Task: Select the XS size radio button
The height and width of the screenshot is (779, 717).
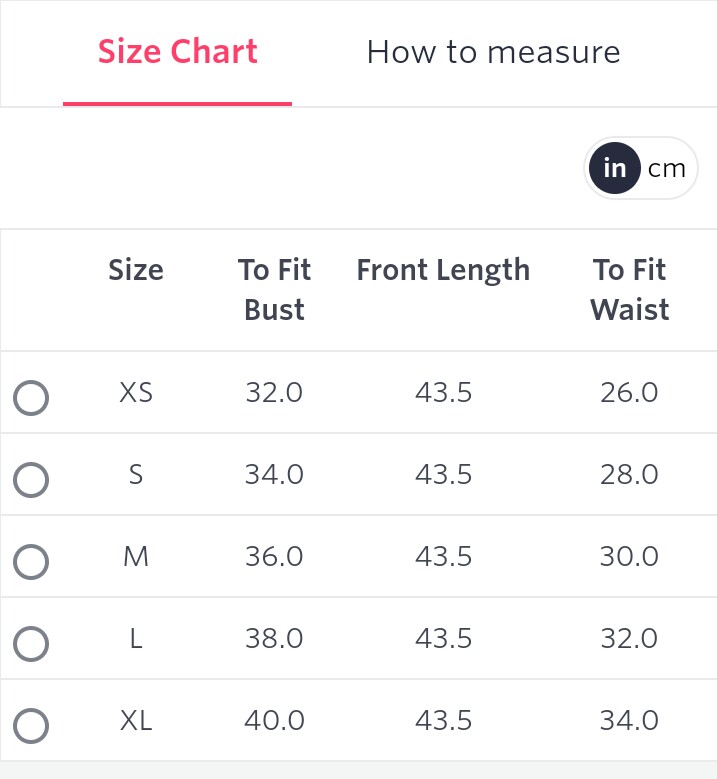Action: tap(31, 398)
